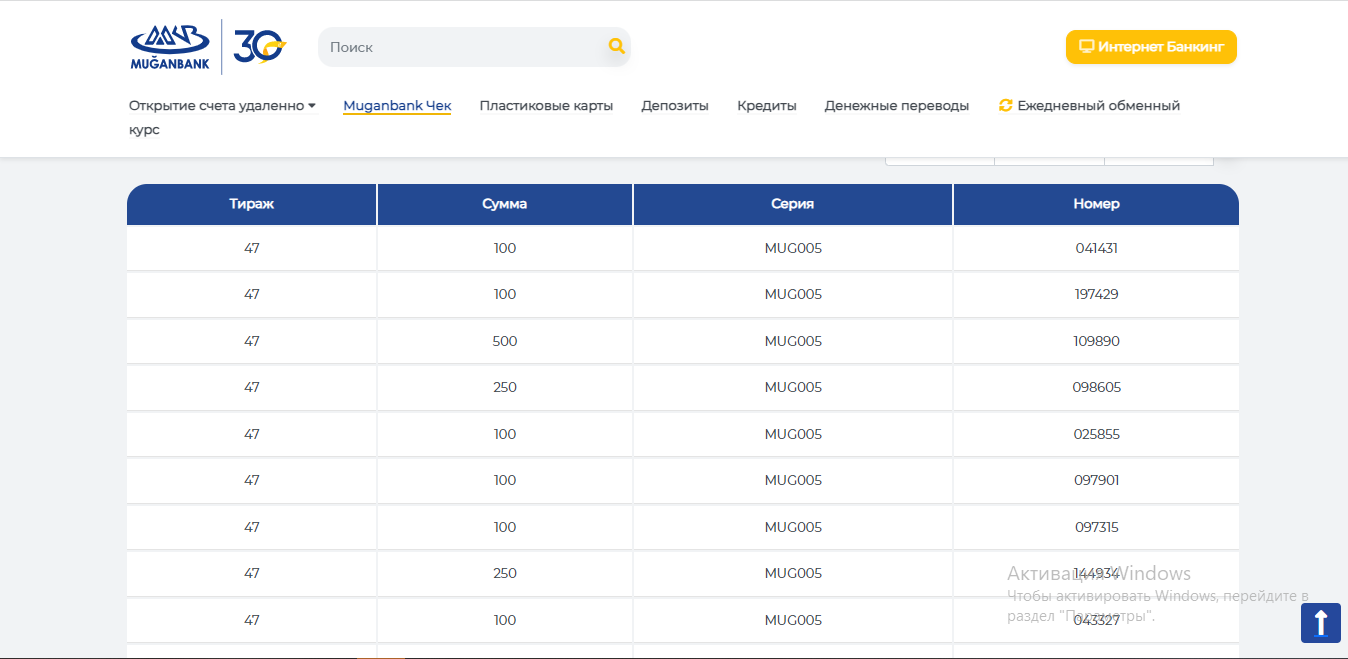The width and height of the screenshot is (1348, 659).
Task: Click the monitor icon in Интернет Банкинг
Action: tap(1086, 47)
